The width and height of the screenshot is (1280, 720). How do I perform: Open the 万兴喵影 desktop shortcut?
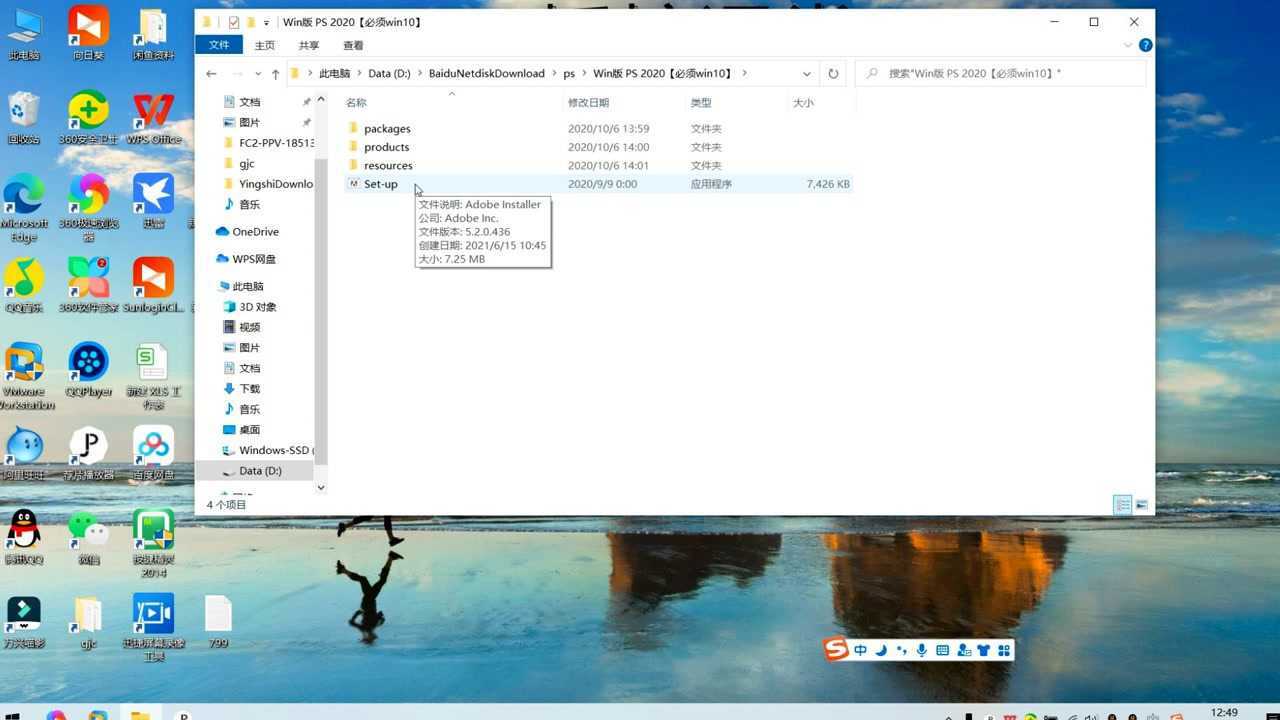(x=24, y=622)
